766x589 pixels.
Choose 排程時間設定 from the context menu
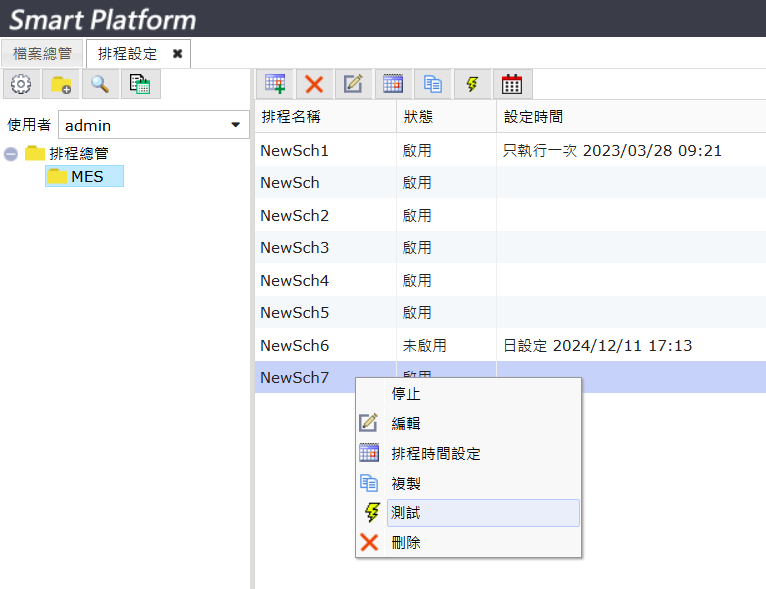(x=436, y=454)
